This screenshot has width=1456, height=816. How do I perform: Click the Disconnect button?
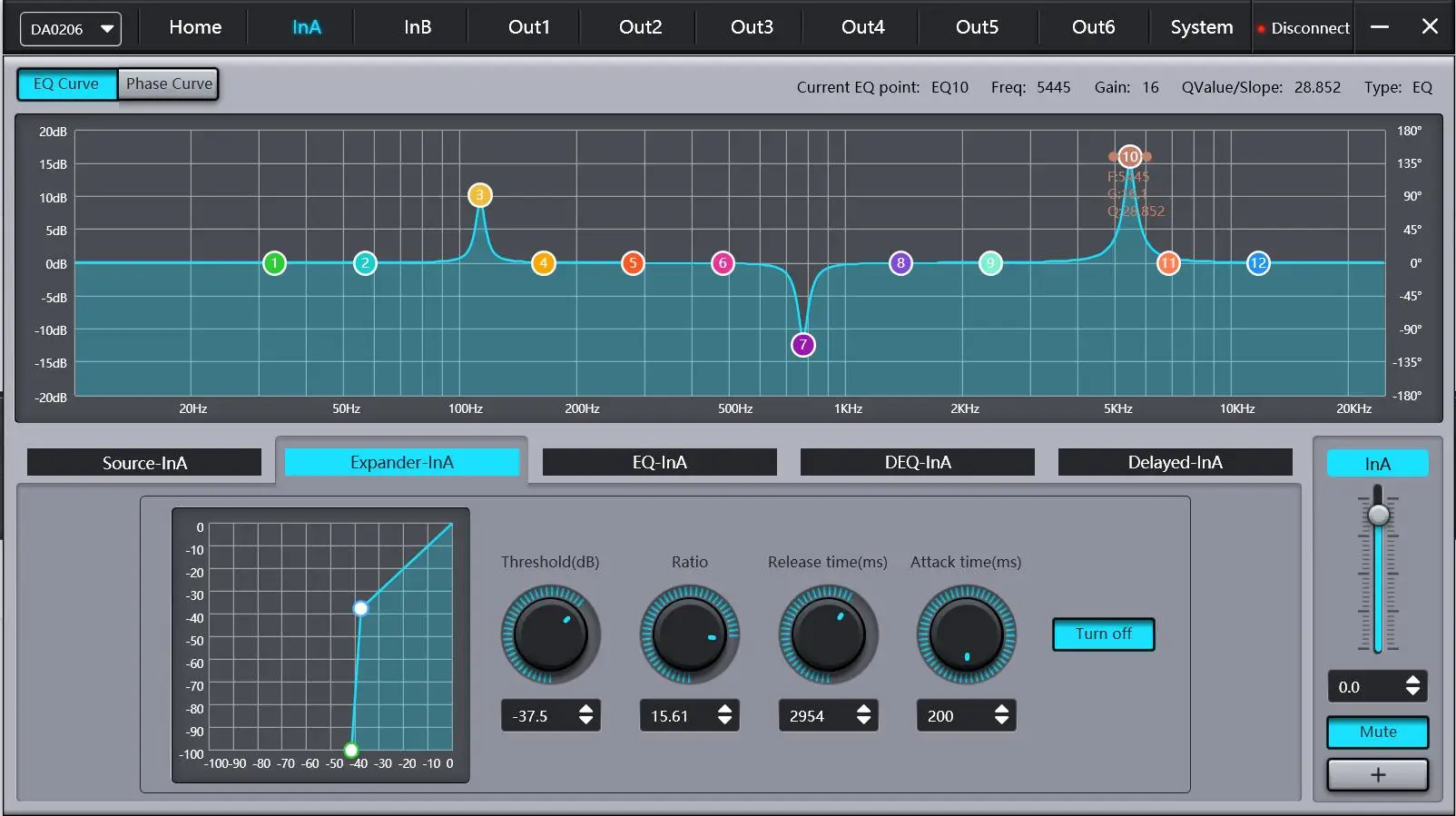point(1304,28)
